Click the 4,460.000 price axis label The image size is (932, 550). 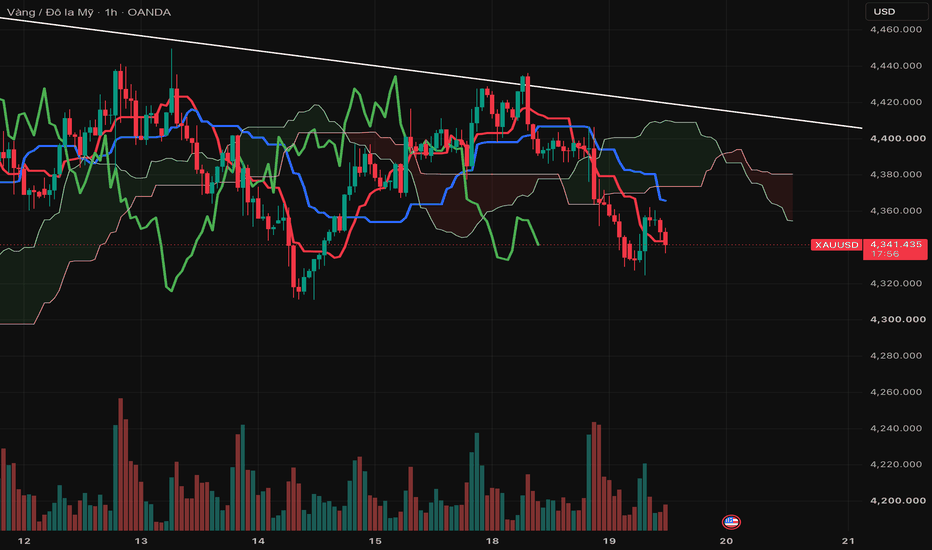tap(895, 29)
